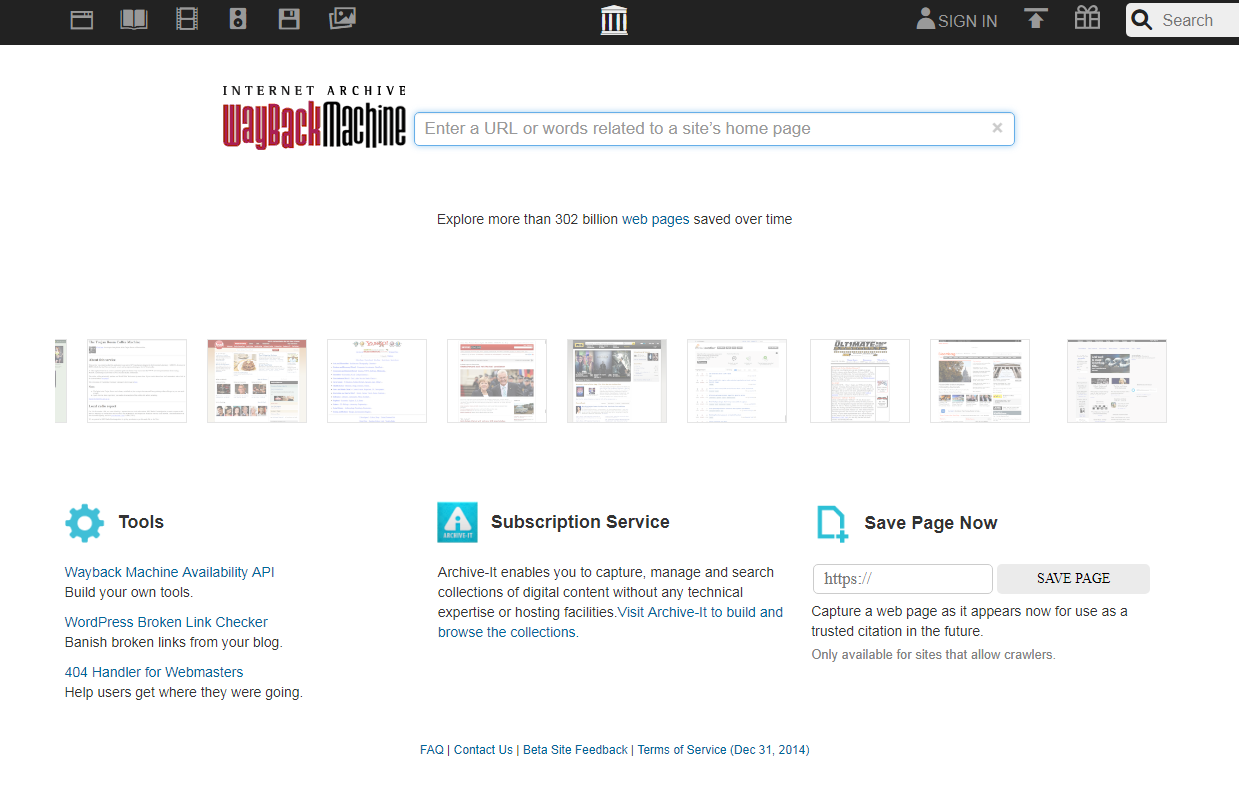Open the FAQ footer link
The width and height of the screenshot is (1239, 787).
click(x=432, y=750)
